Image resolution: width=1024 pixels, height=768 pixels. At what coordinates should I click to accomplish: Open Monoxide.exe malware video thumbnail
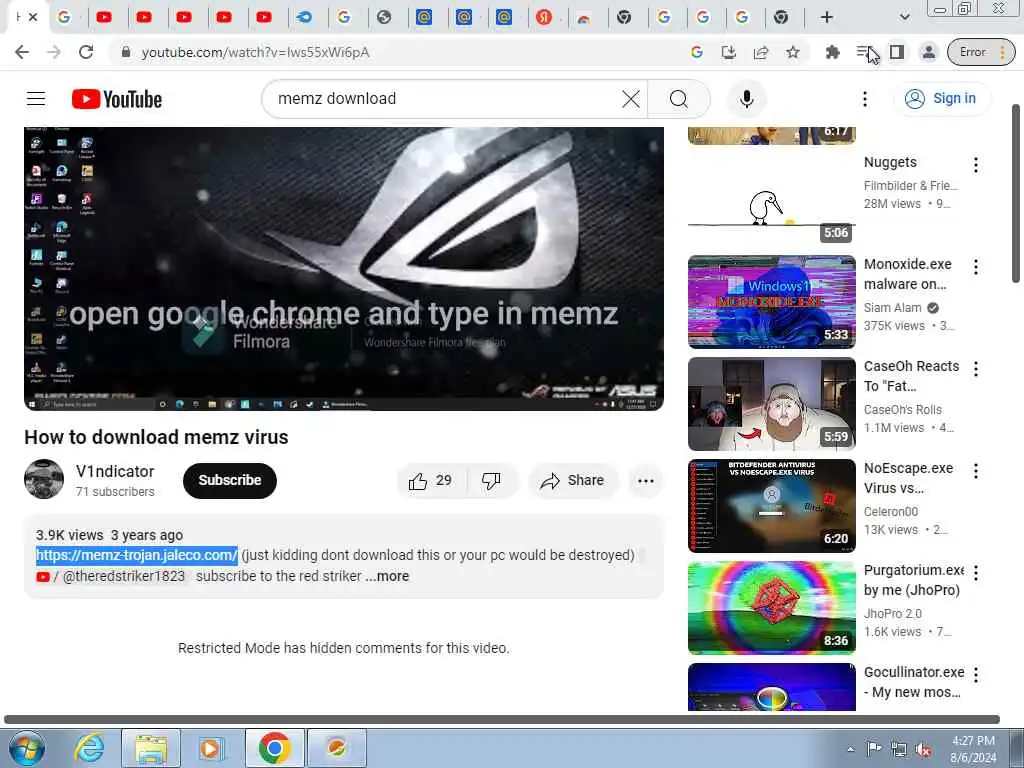(771, 302)
